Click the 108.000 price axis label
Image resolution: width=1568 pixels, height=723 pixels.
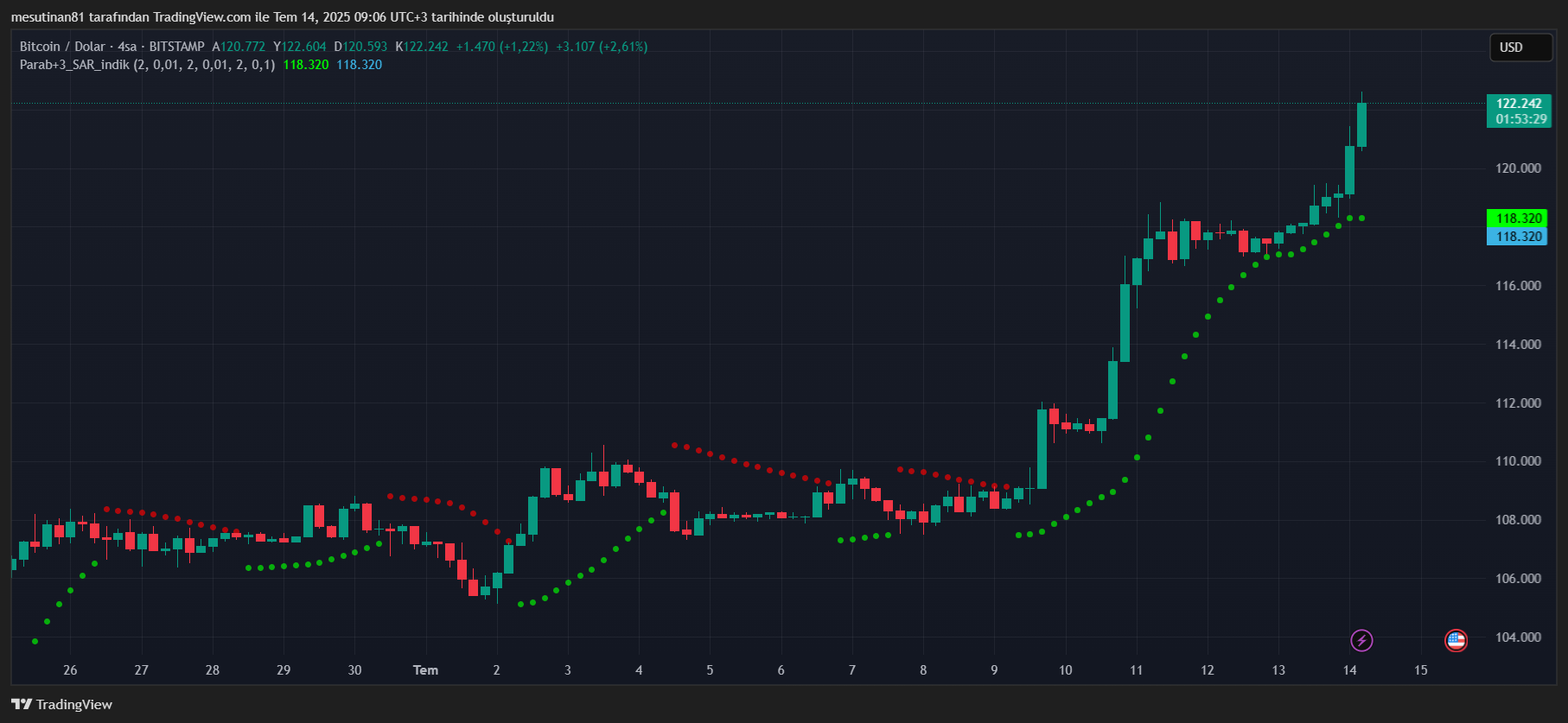(x=1518, y=520)
